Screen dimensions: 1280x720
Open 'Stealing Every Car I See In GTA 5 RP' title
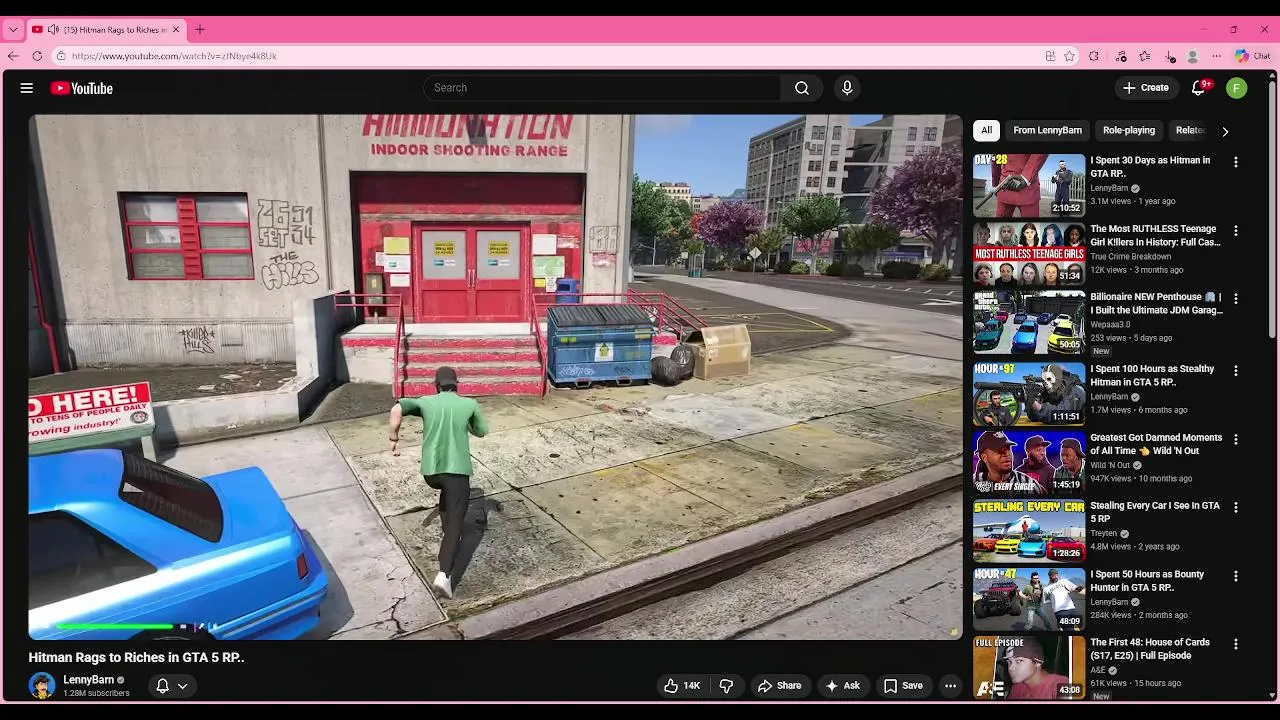click(x=1155, y=512)
